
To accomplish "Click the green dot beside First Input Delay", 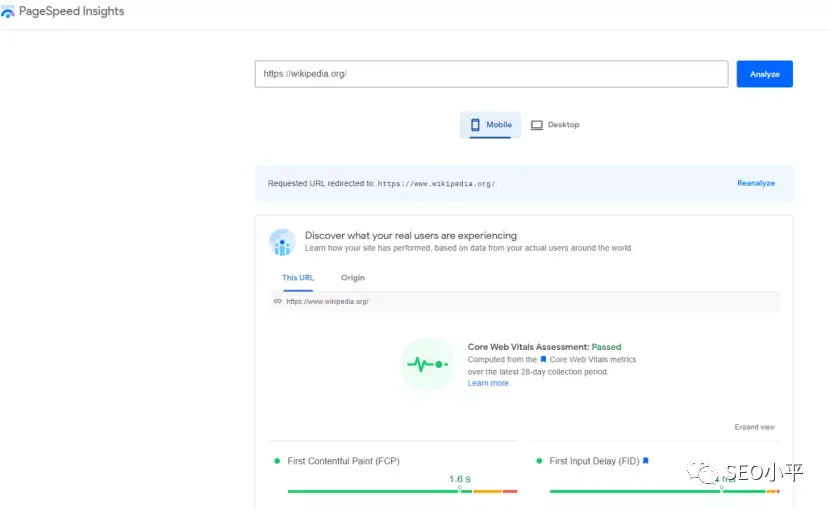I will tap(539, 461).
